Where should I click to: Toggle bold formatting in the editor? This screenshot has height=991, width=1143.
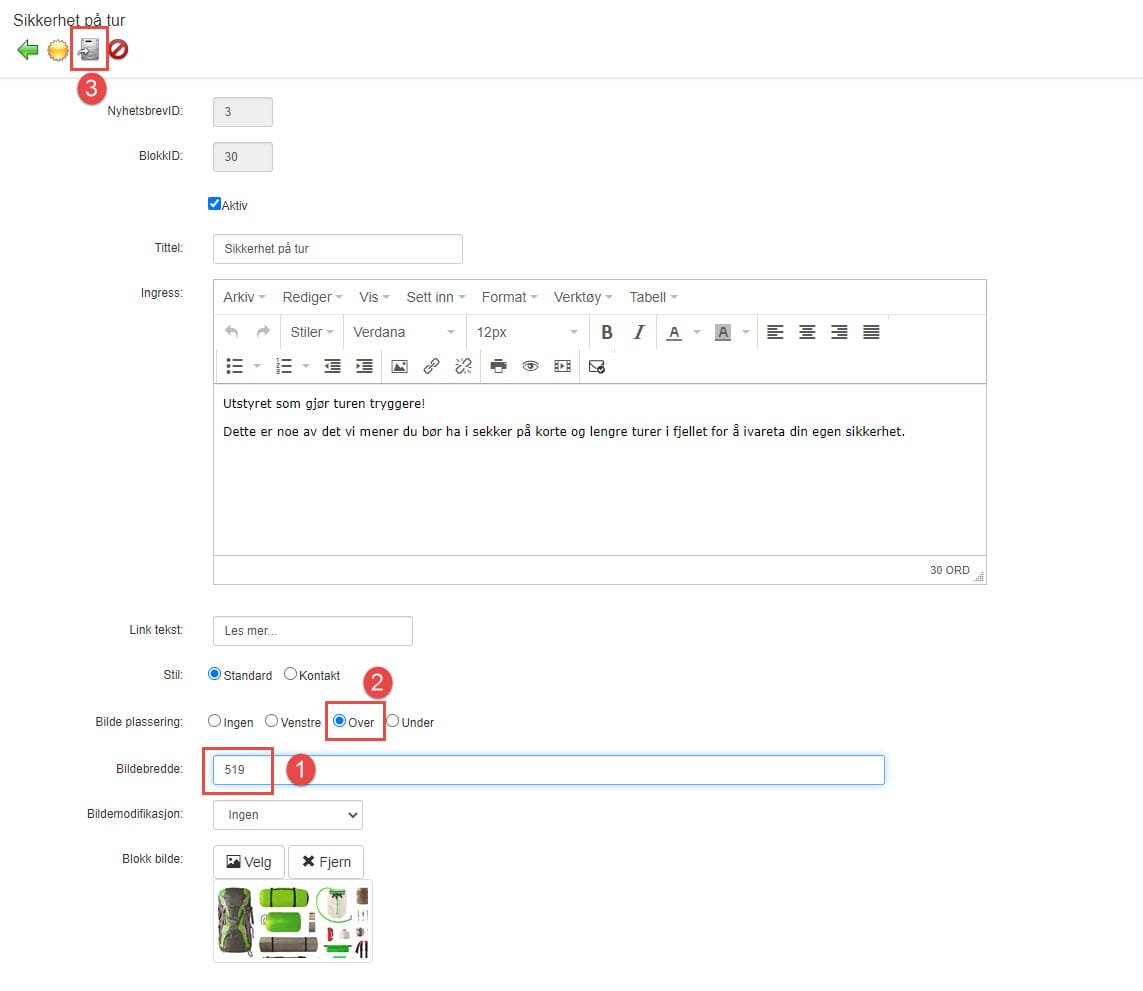click(607, 332)
